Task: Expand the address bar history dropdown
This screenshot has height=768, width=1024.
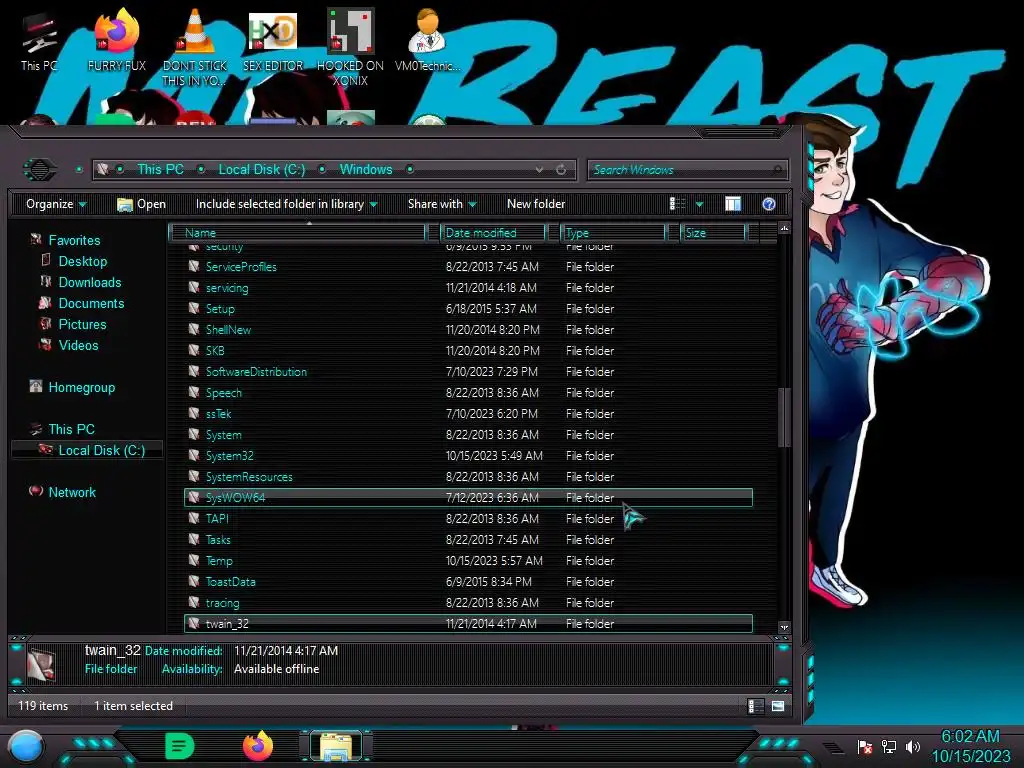Action: point(539,170)
